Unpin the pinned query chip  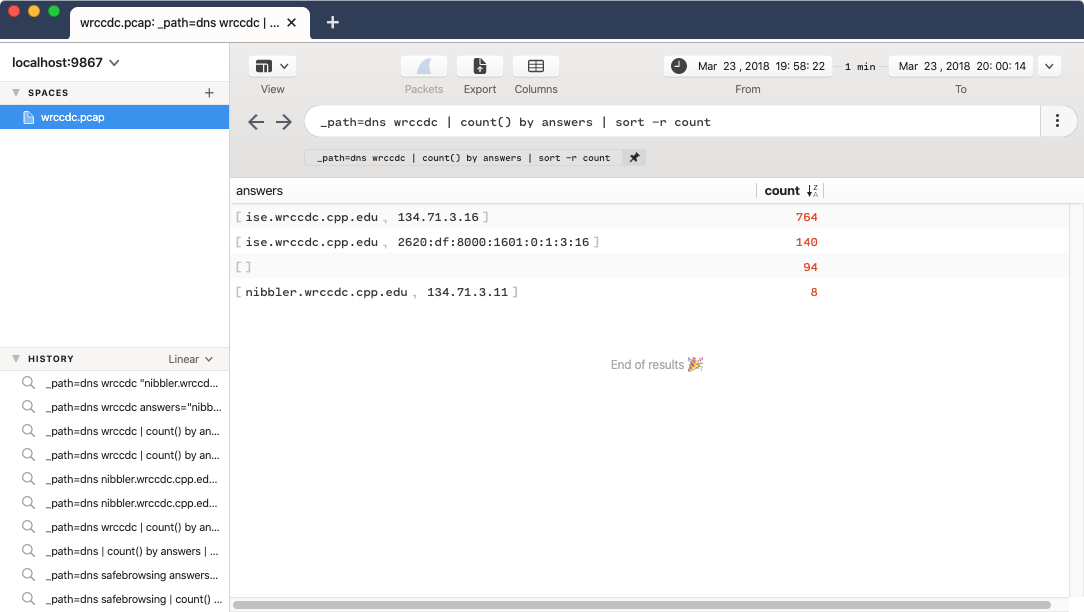pos(633,157)
